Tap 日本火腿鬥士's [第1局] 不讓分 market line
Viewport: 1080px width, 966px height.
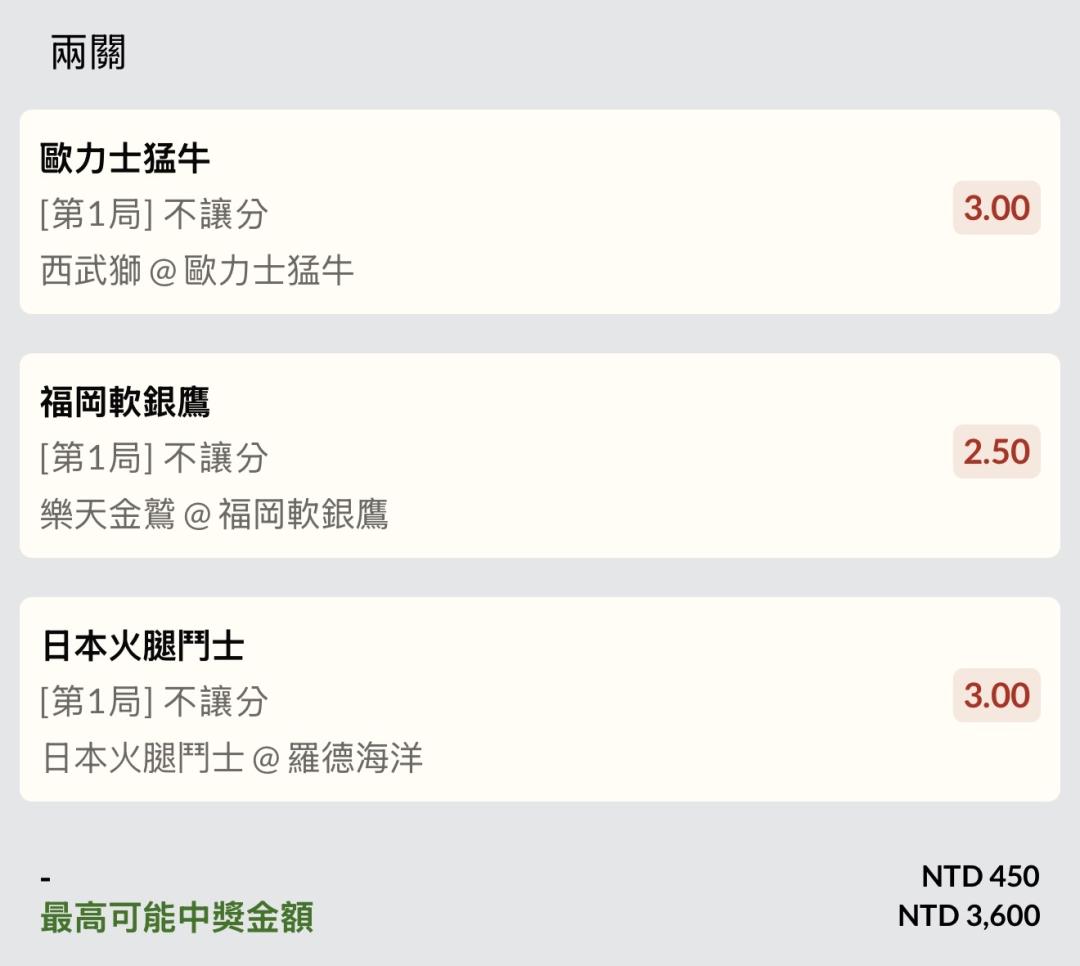[x=154, y=702]
